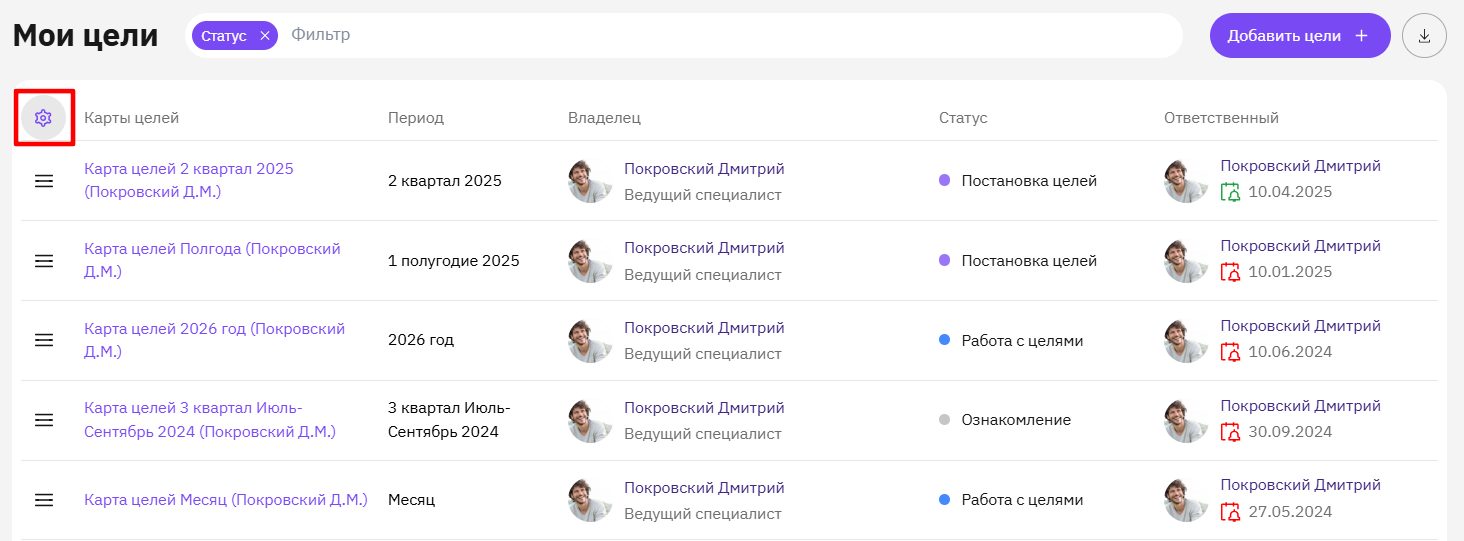The width and height of the screenshot is (1464, 541).
Task: Sort by Статус column header
Action: pos(963,118)
